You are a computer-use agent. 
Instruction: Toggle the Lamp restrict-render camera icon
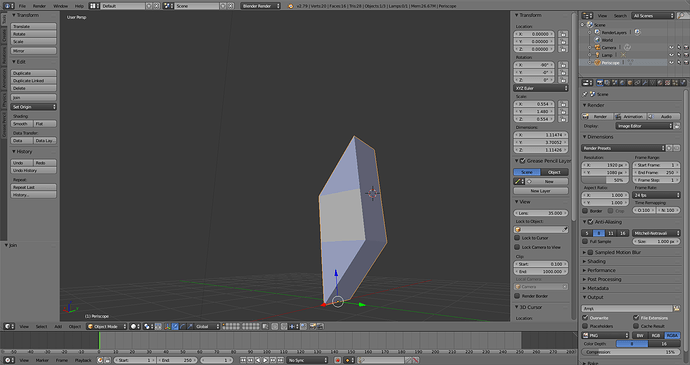(686, 55)
